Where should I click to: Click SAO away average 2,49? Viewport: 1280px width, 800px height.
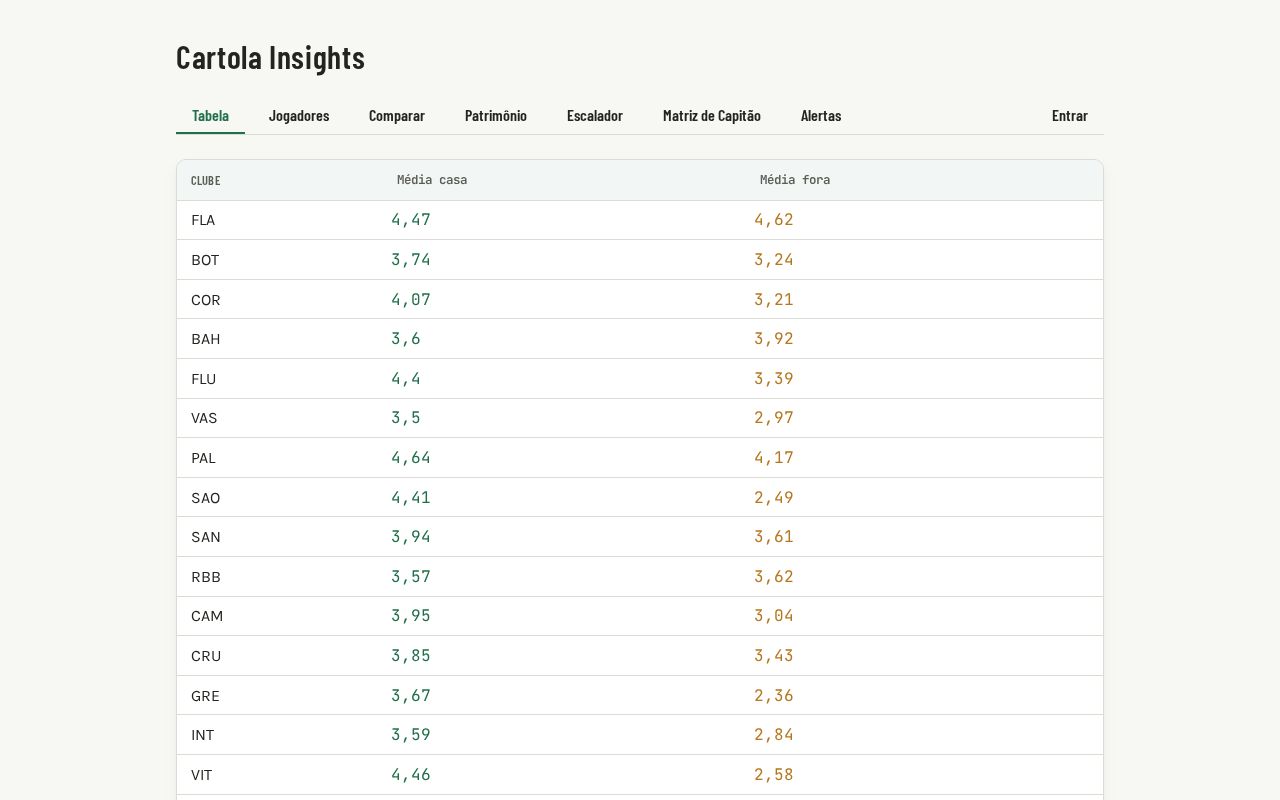[x=774, y=498]
